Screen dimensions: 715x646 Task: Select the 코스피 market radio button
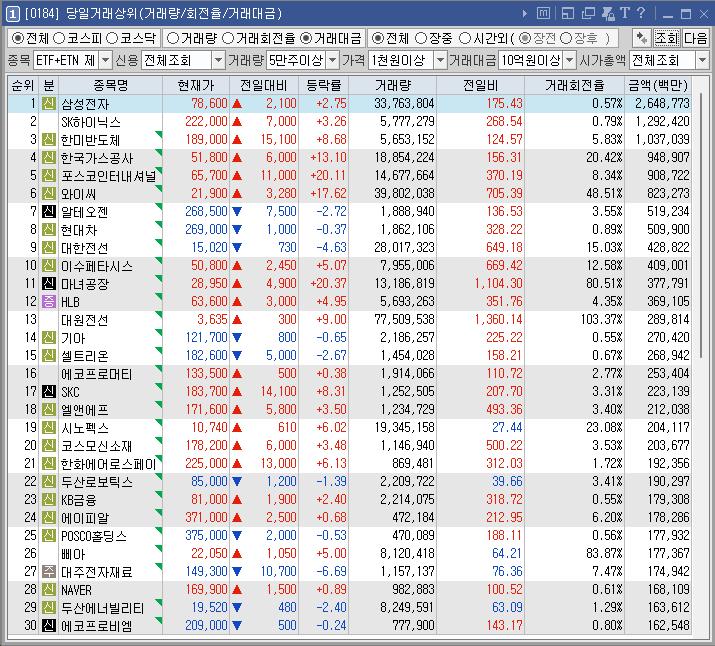59,38
